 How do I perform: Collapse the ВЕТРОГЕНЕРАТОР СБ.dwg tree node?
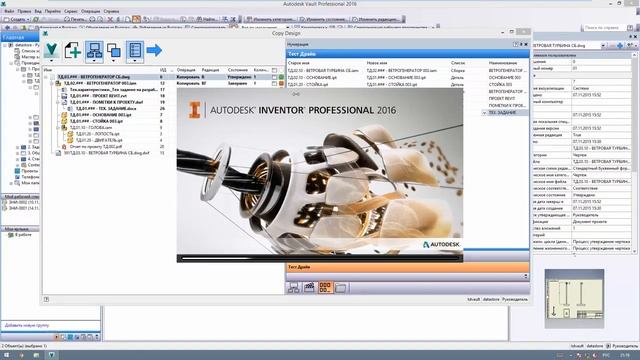[x=46, y=77]
